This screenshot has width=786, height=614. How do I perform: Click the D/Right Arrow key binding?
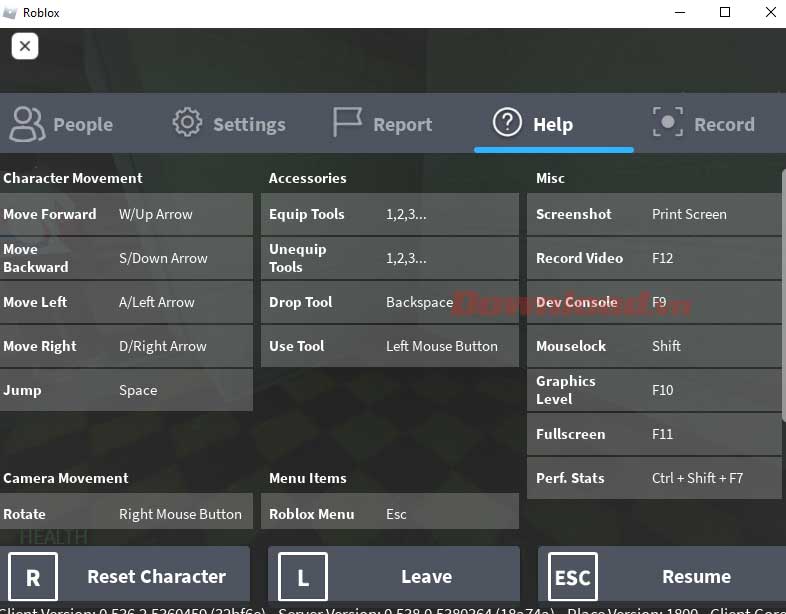point(162,346)
